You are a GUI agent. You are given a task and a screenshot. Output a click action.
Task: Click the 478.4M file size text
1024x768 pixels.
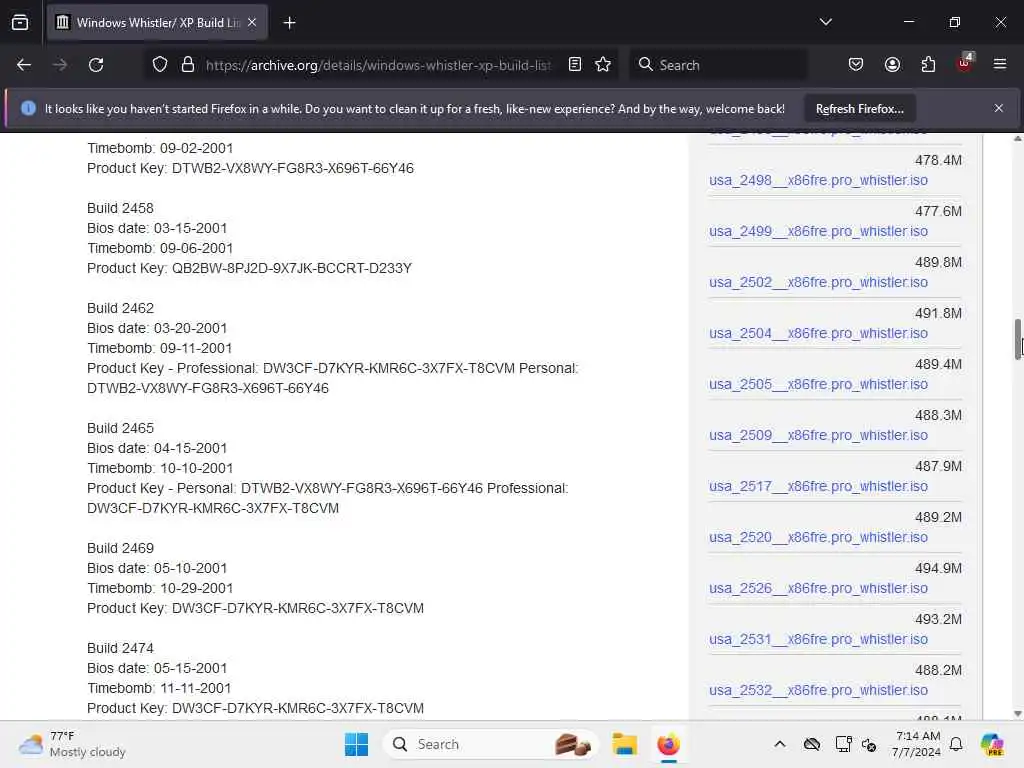(938, 161)
